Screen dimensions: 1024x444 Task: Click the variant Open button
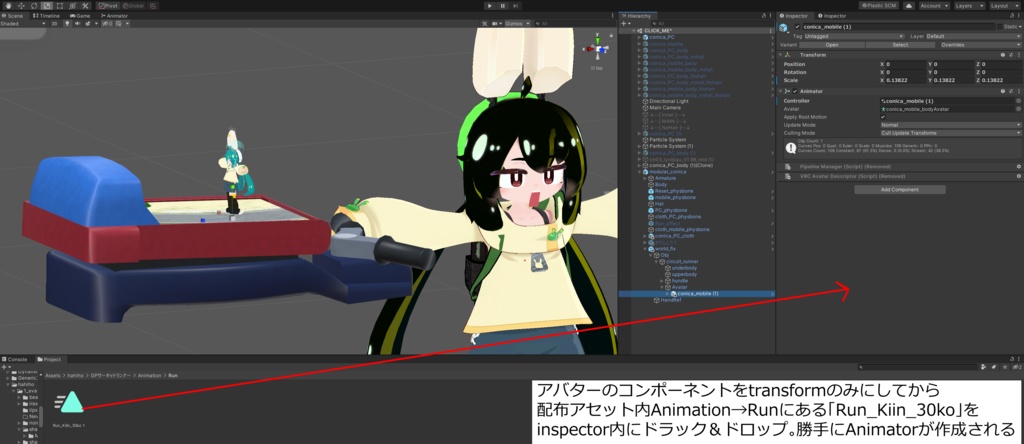coord(832,45)
